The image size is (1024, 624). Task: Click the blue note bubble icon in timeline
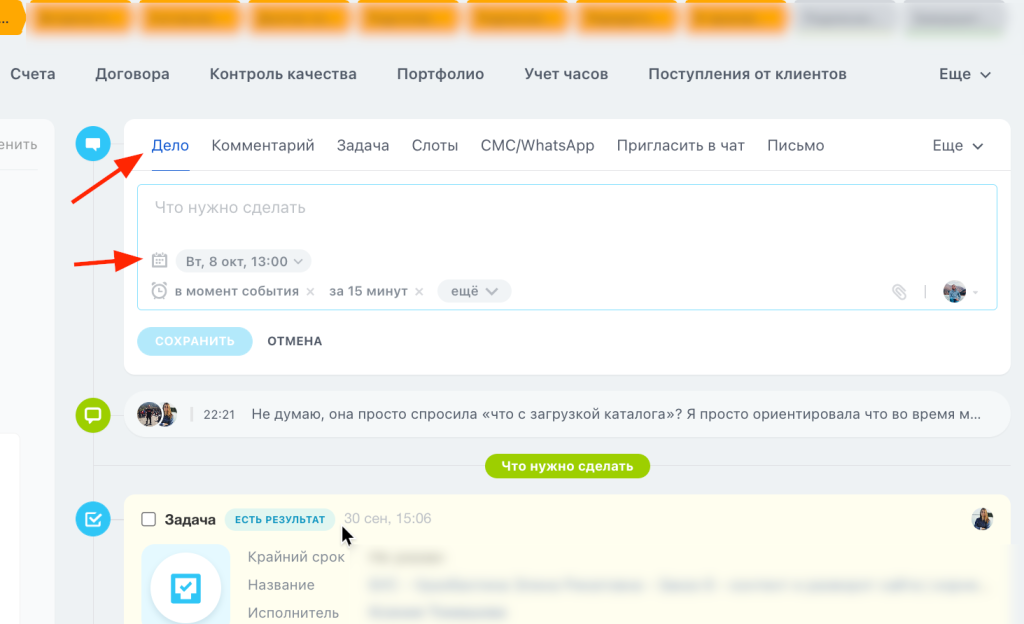pyautogui.click(x=93, y=144)
